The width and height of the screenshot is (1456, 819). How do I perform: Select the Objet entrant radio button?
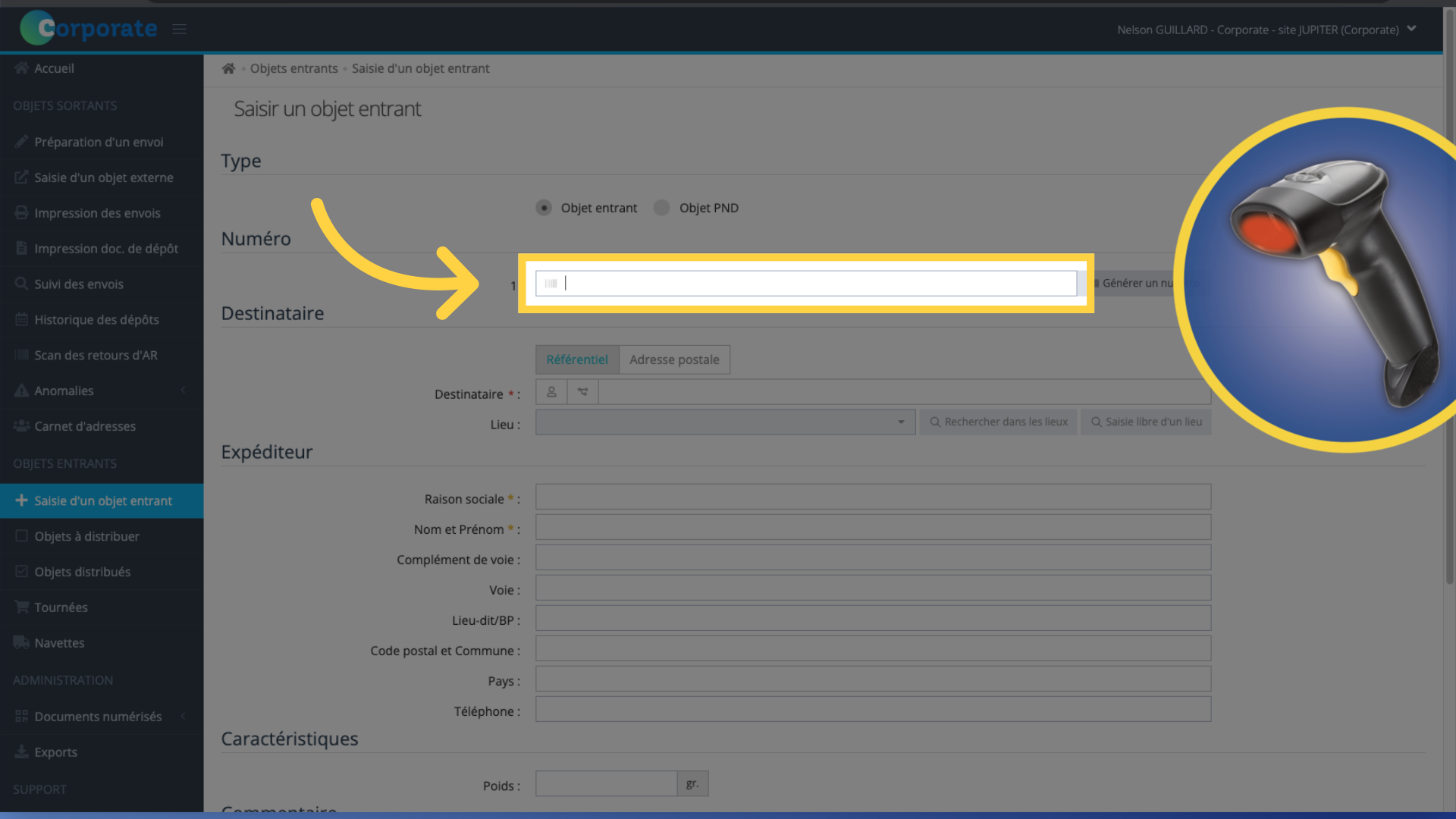pos(545,207)
